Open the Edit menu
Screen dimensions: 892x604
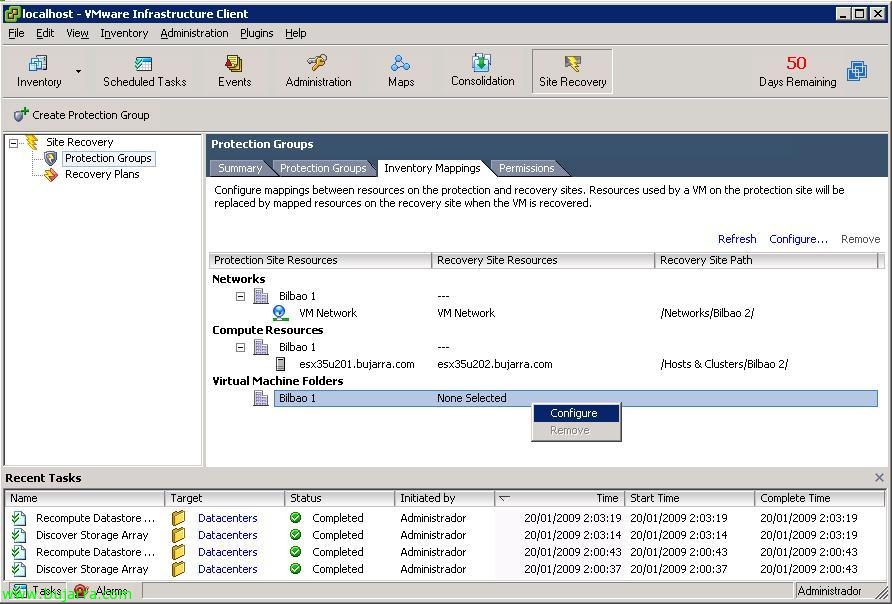click(x=45, y=33)
